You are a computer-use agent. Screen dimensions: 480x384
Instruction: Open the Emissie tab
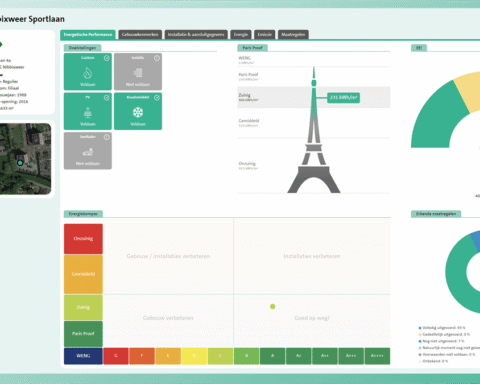click(x=265, y=35)
